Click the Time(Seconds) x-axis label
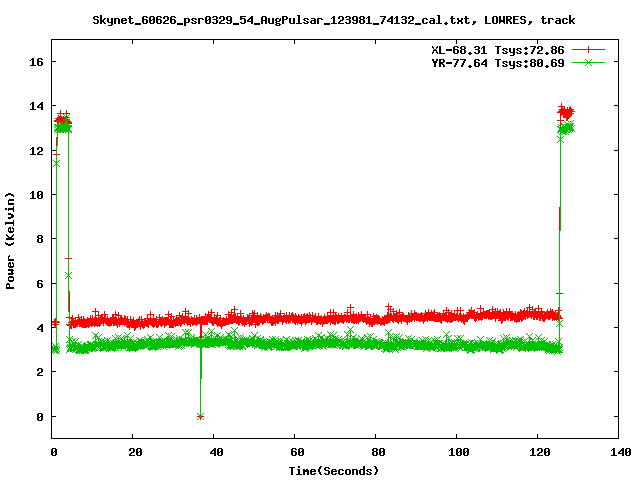 pos(334,471)
